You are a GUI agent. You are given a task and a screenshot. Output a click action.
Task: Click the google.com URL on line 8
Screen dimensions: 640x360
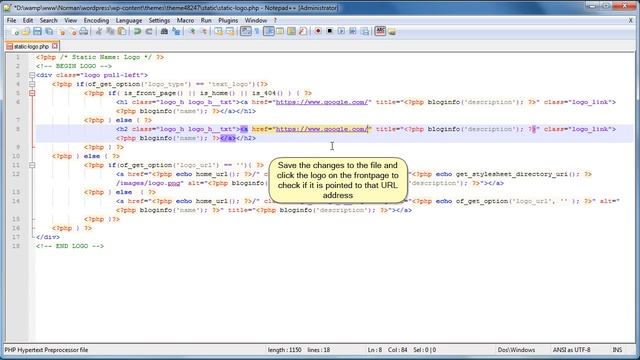(322, 129)
